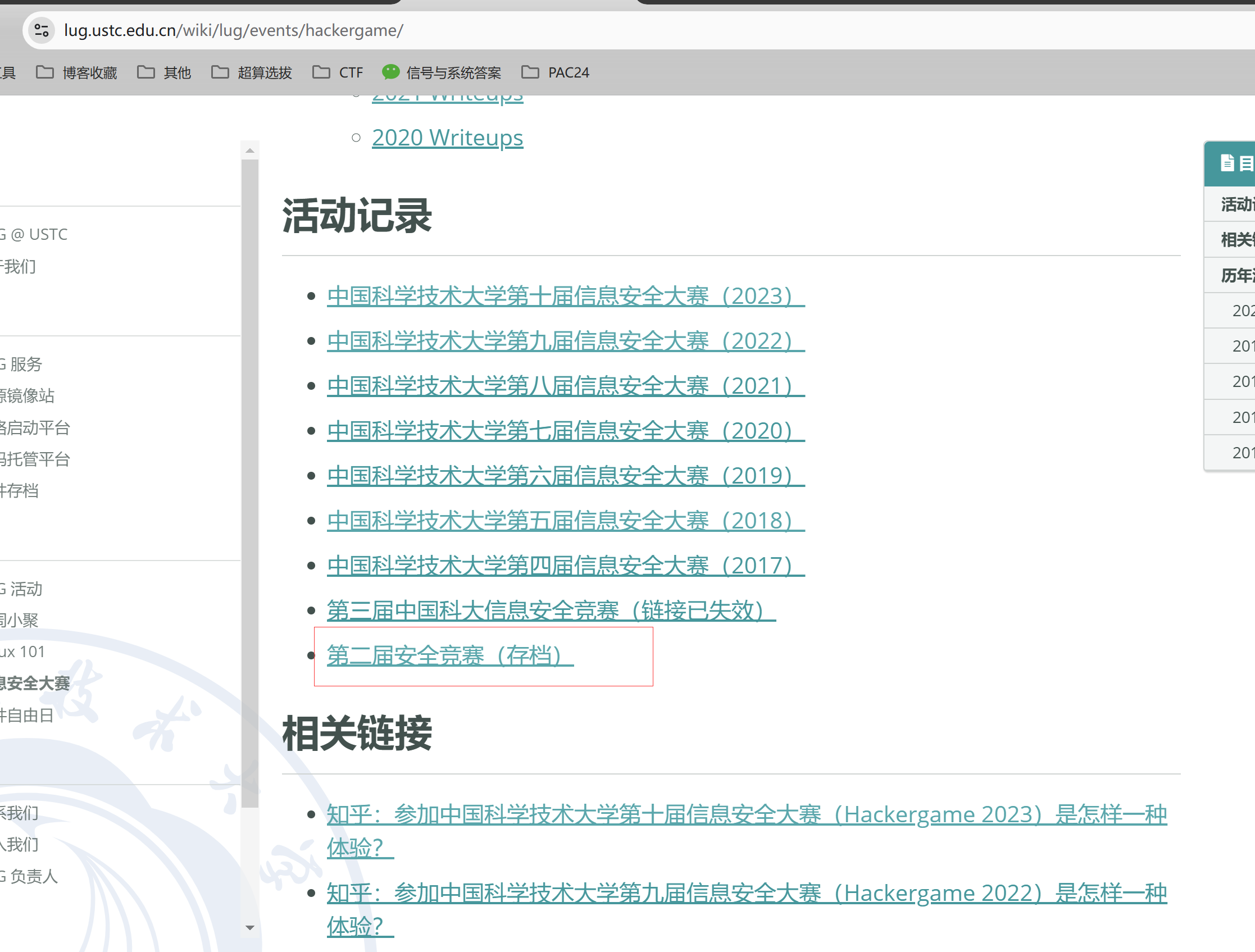Select the 活动 sidebar section item
Image resolution: width=1255 pixels, height=952 pixels.
click(x=21, y=589)
